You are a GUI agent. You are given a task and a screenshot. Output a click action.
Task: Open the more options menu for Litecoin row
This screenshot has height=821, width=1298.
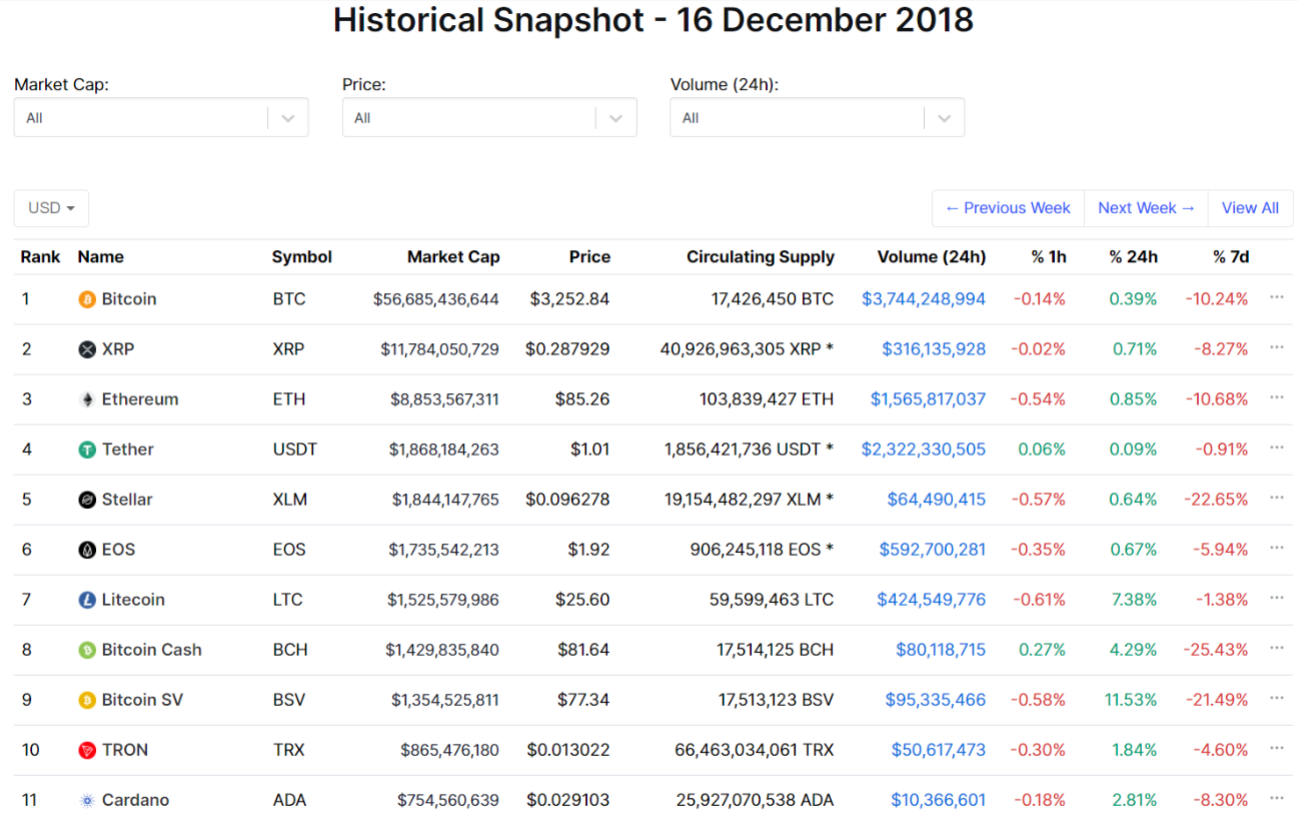(x=1276, y=598)
